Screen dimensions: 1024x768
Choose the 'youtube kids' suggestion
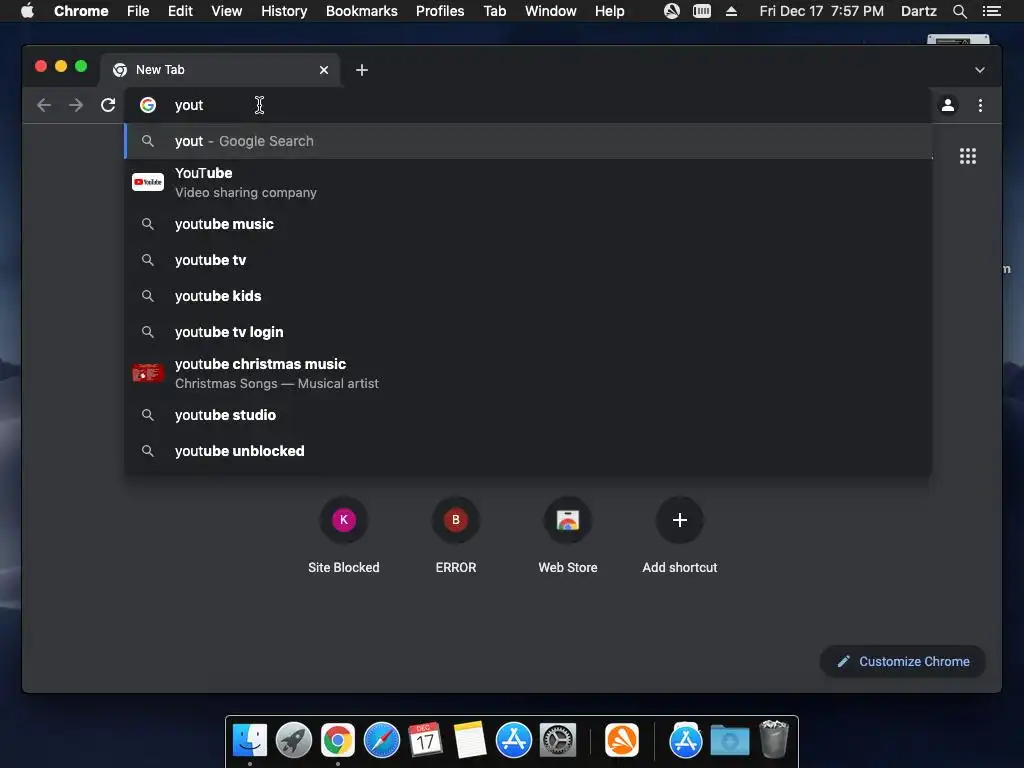click(x=528, y=296)
